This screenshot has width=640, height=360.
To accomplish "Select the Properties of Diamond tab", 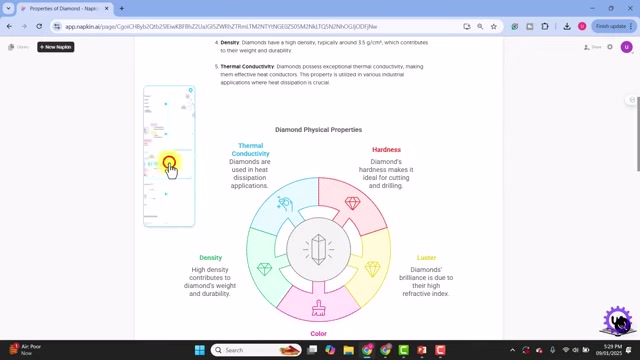I will (x=63, y=8).
